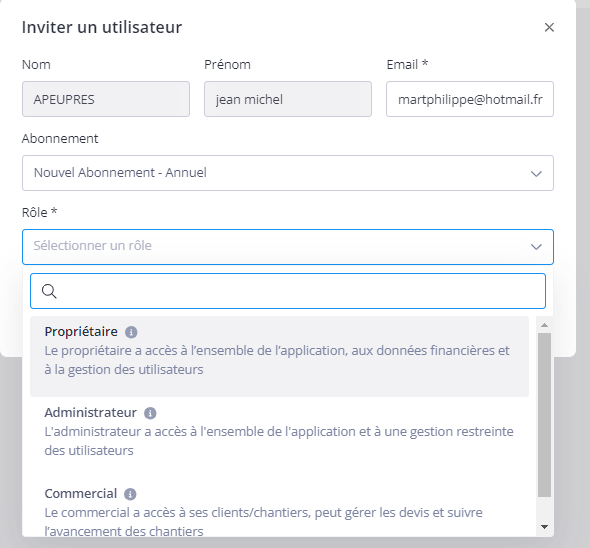Viewport: 590px width, 548px height.
Task: Click the info icon next to Propriétaire
Action: (131, 332)
